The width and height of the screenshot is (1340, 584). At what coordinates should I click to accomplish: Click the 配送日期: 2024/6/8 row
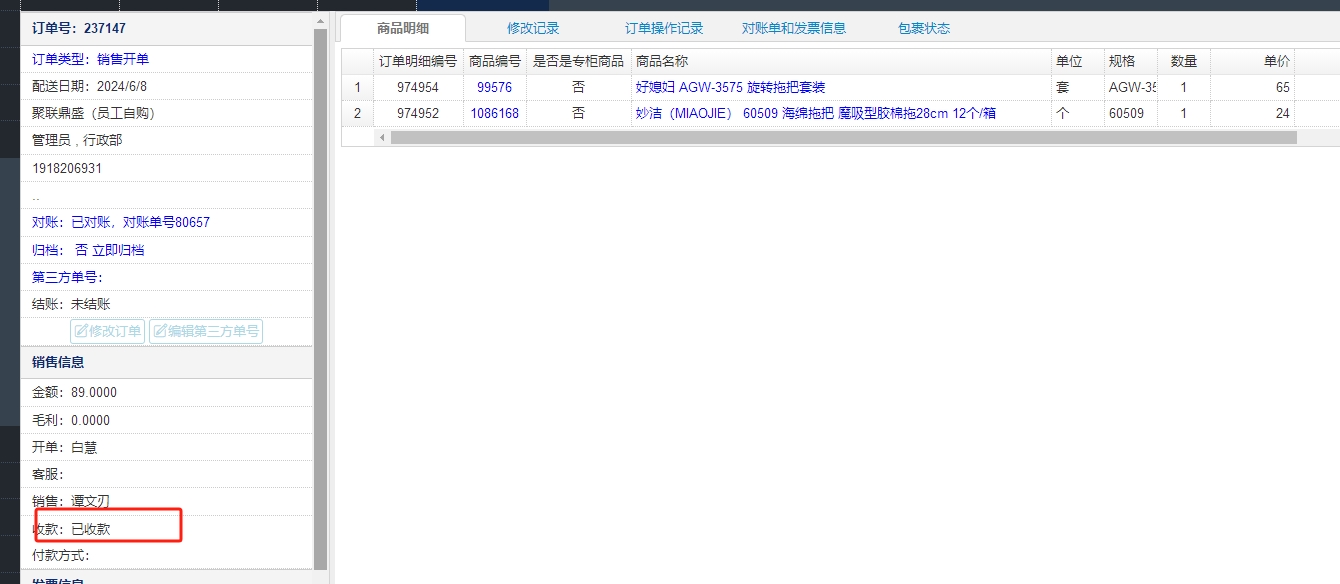(166, 86)
